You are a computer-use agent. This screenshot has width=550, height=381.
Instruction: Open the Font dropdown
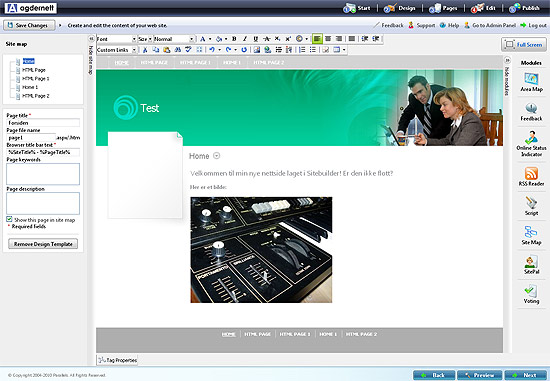pos(116,39)
